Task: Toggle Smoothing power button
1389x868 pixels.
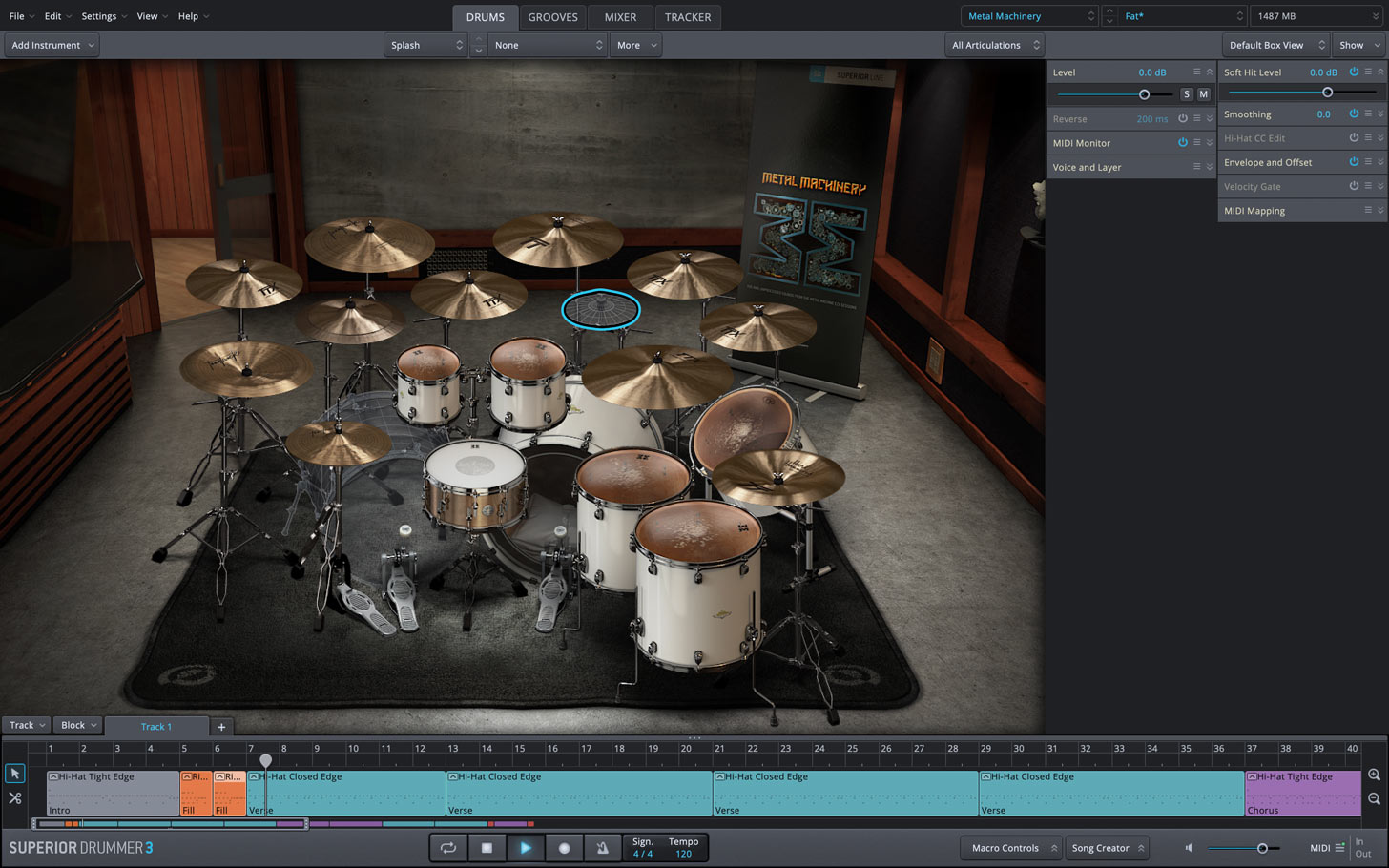Action: pyautogui.click(x=1354, y=114)
